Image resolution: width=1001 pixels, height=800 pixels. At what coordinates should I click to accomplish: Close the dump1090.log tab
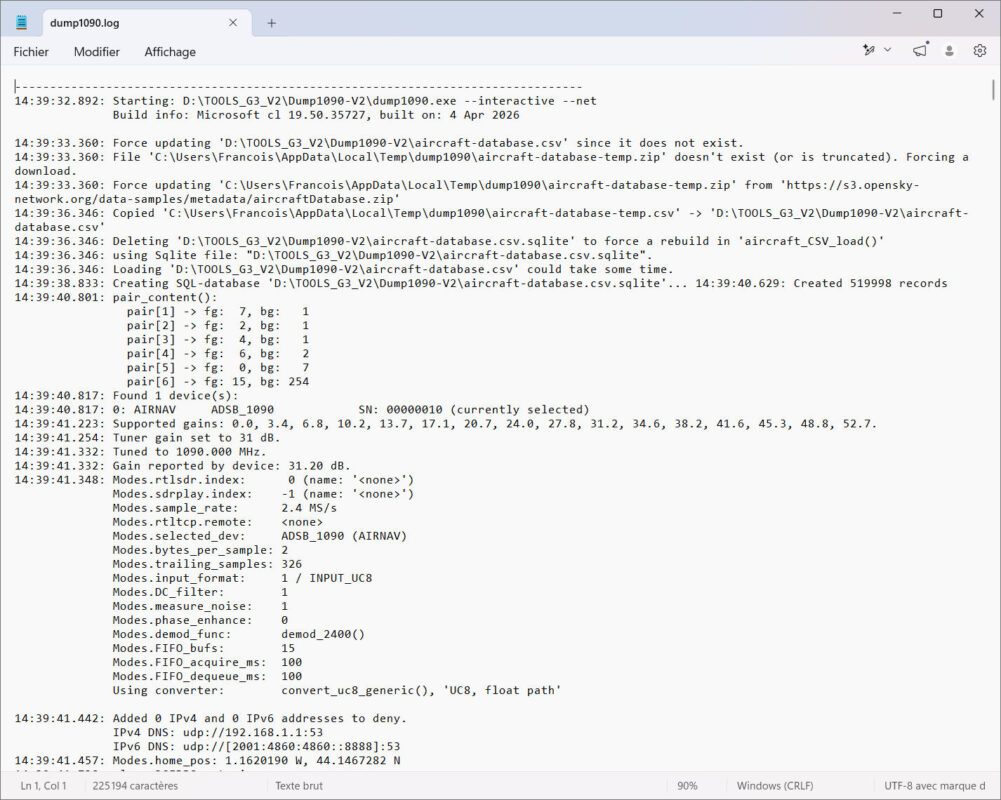(233, 23)
